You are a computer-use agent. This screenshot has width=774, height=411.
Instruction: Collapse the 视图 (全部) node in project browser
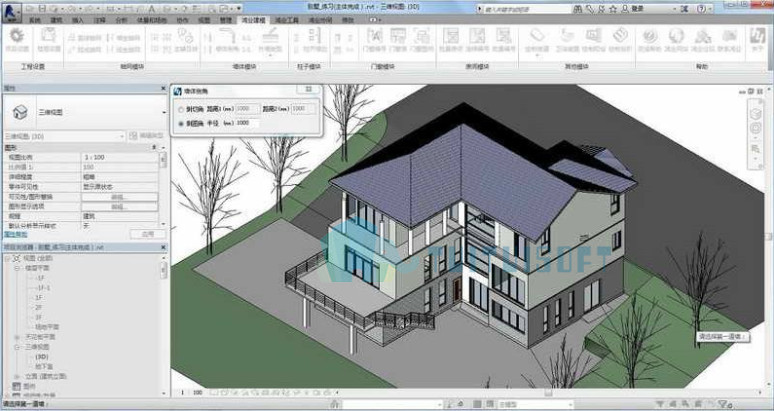coord(7,258)
